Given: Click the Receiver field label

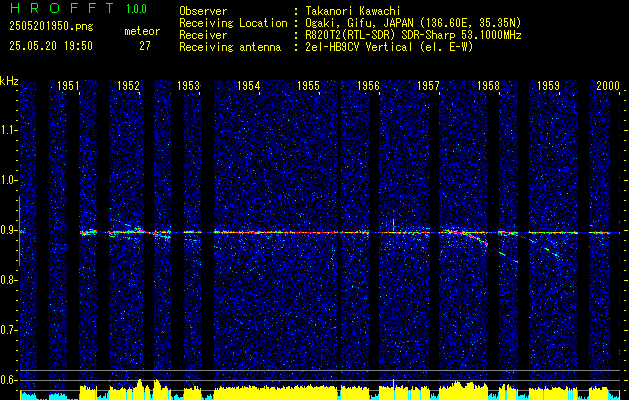Looking at the screenshot, I should click(x=203, y=35).
